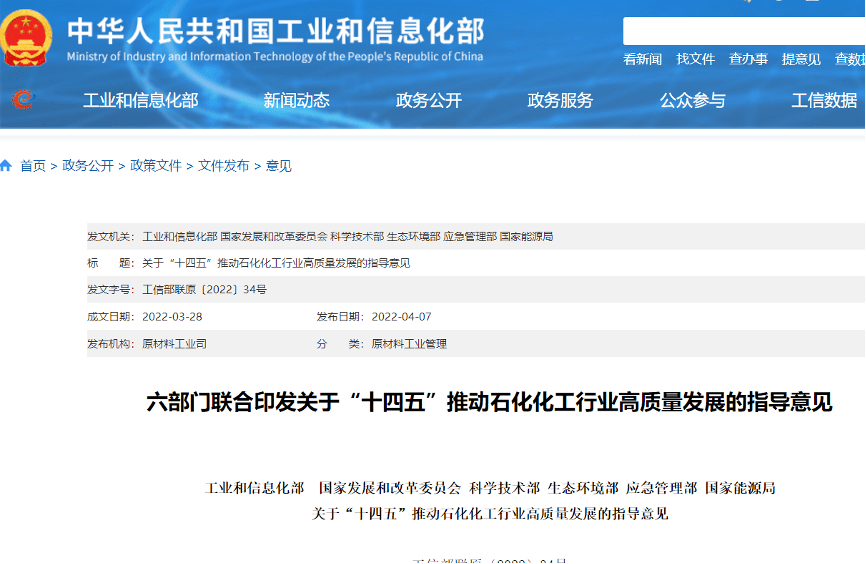Screen dimensions: 866x564
Task: Click the issuing agencies text in 发文机关 row
Action: 347,236
